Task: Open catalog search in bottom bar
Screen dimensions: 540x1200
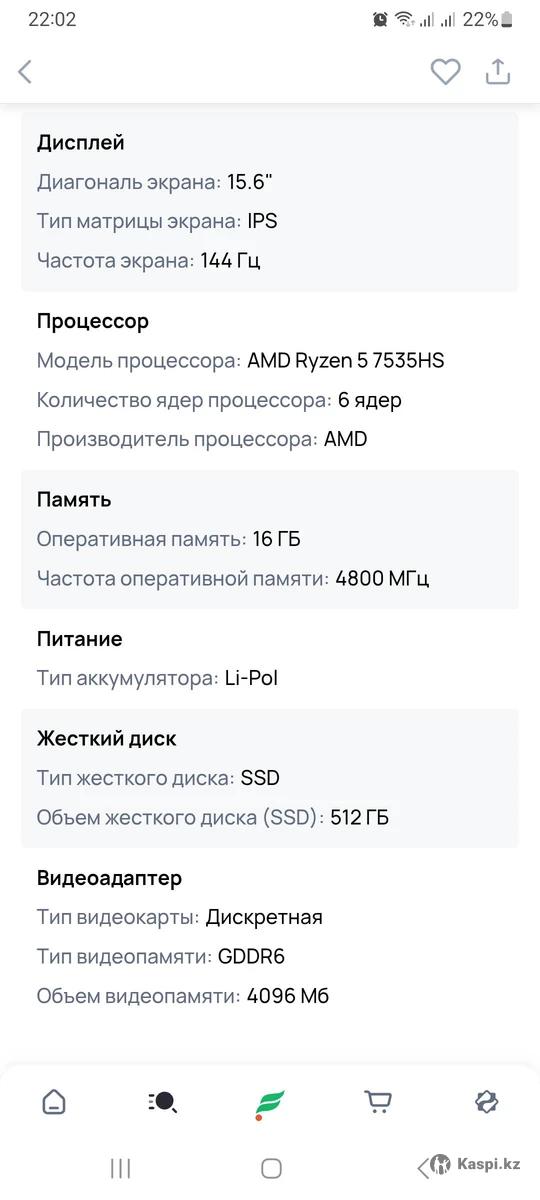Action: coord(162,1102)
